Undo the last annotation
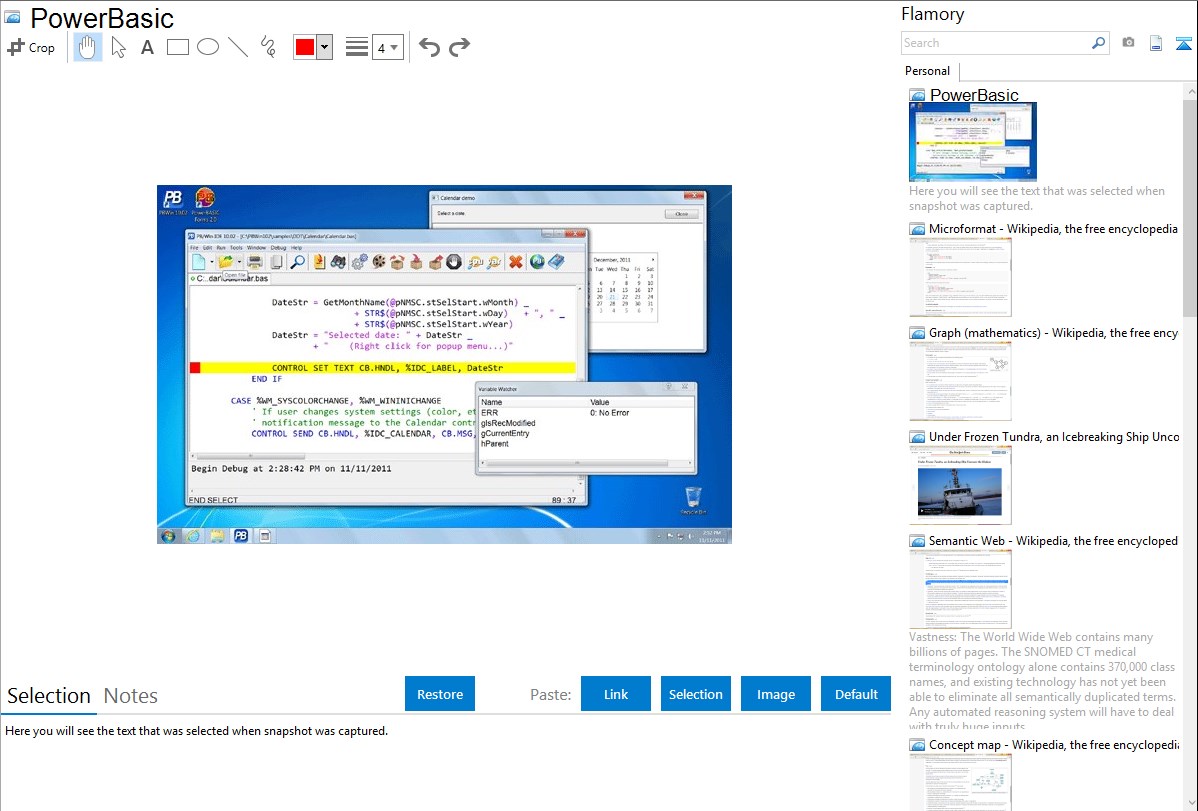This screenshot has width=1198, height=811. (x=429, y=47)
